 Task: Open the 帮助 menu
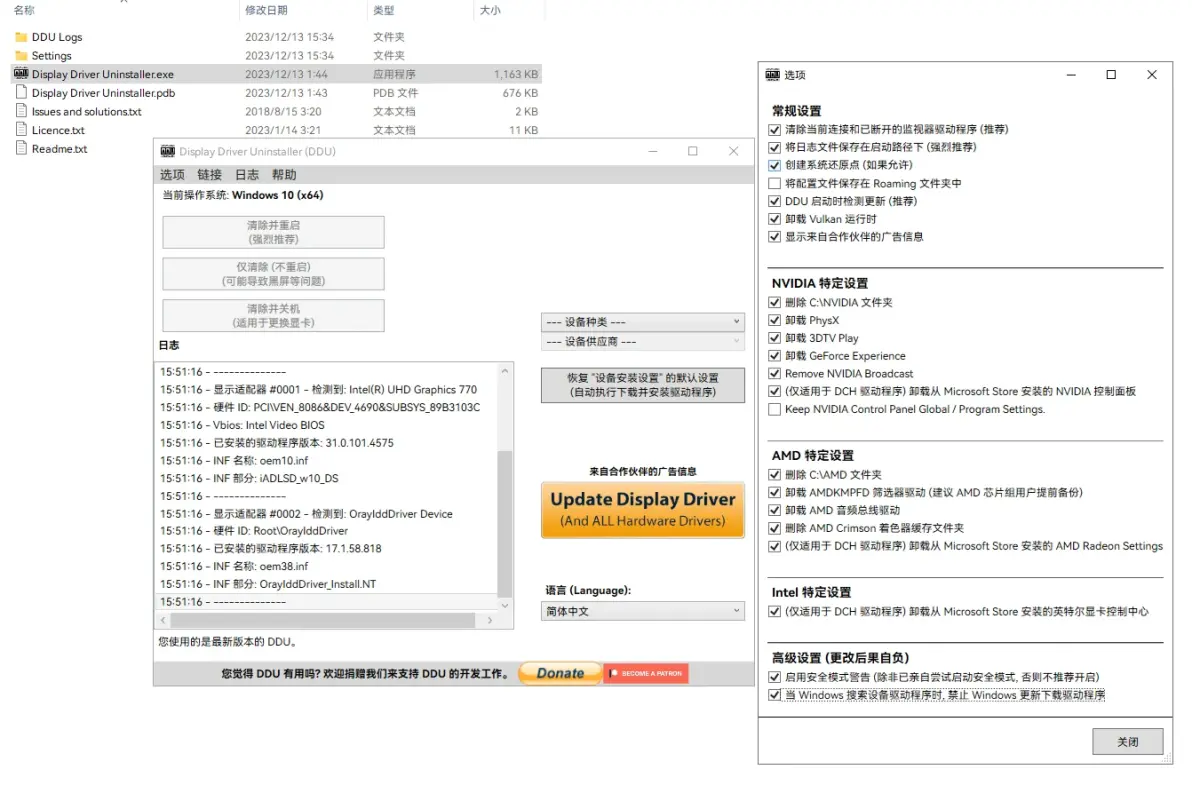284,175
